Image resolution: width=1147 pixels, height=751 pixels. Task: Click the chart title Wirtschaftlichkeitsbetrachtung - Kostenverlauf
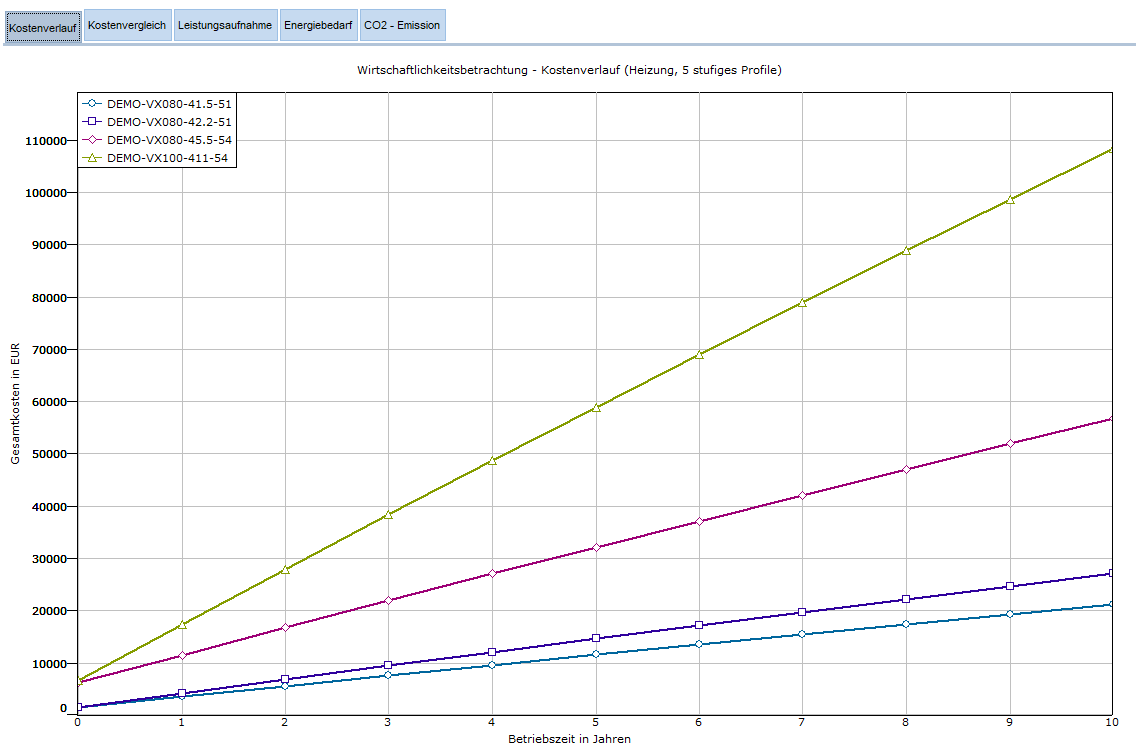point(568,70)
